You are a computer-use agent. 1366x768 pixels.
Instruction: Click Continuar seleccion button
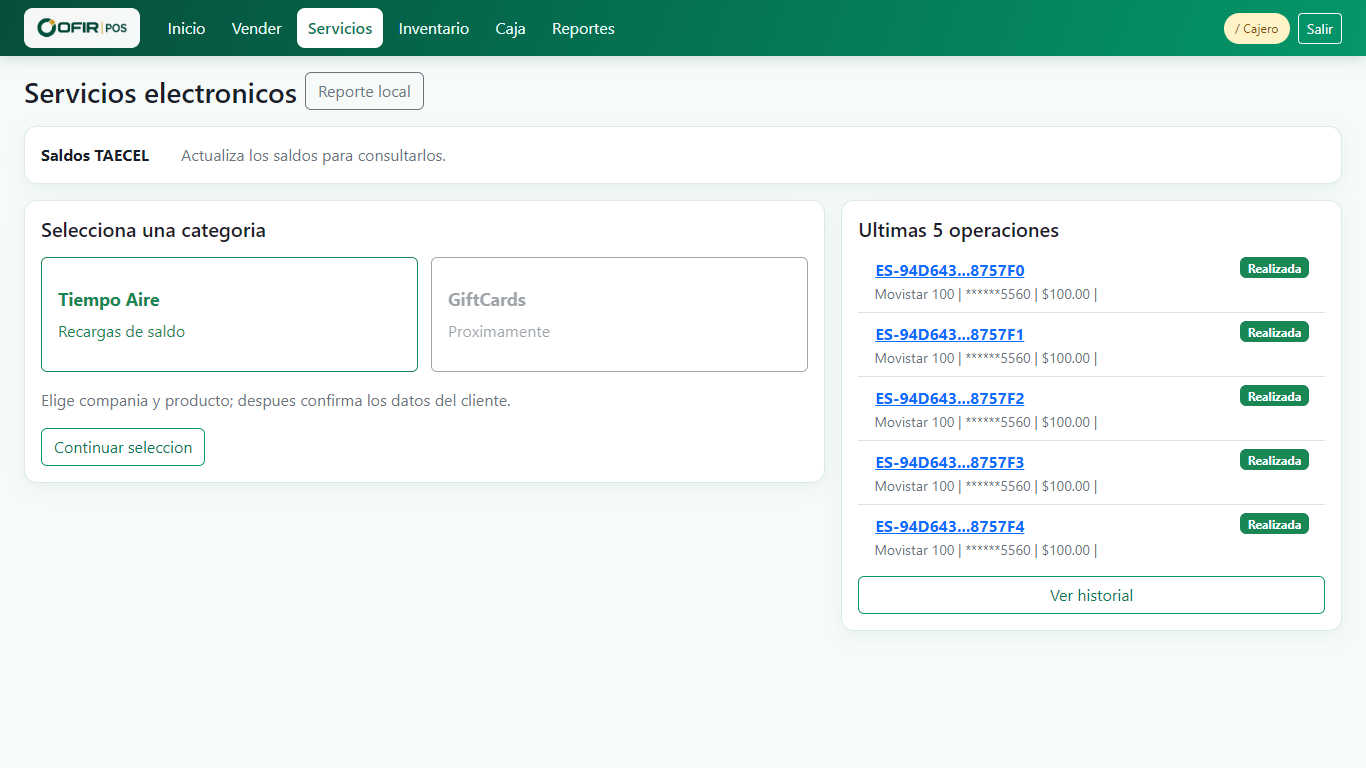pos(123,447)
